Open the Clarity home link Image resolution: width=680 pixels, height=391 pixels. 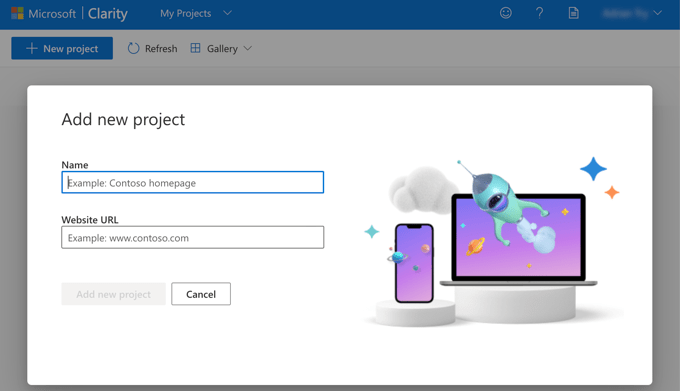108,13
